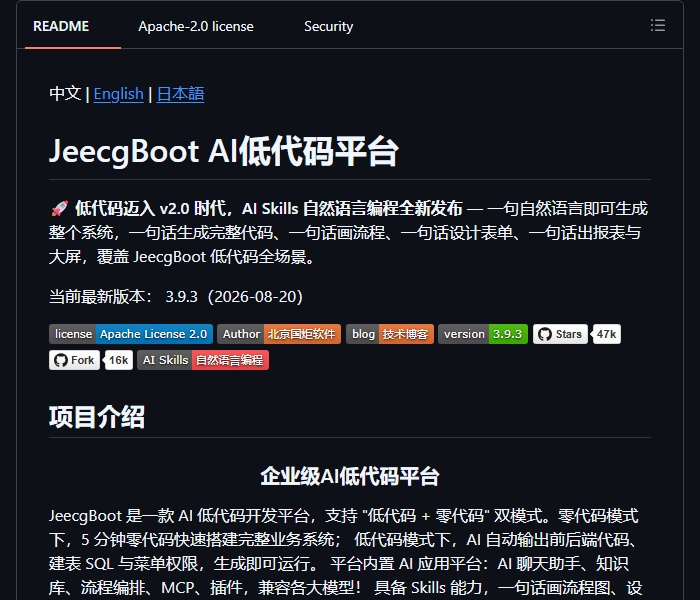This screenshot has width=700, height=600.
Task: Click the license Apache License 2.0 badge
Action: point(131,334)
